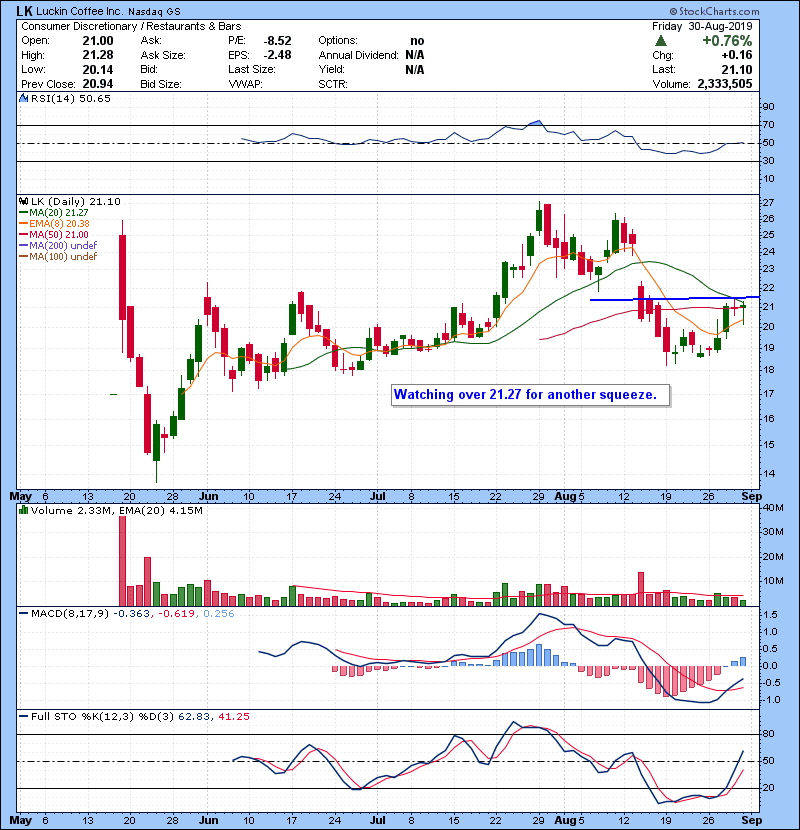The image size is (800, 830).
Task: Click the RSI(14) 50.65 indicator label
Action: [70, 98]
